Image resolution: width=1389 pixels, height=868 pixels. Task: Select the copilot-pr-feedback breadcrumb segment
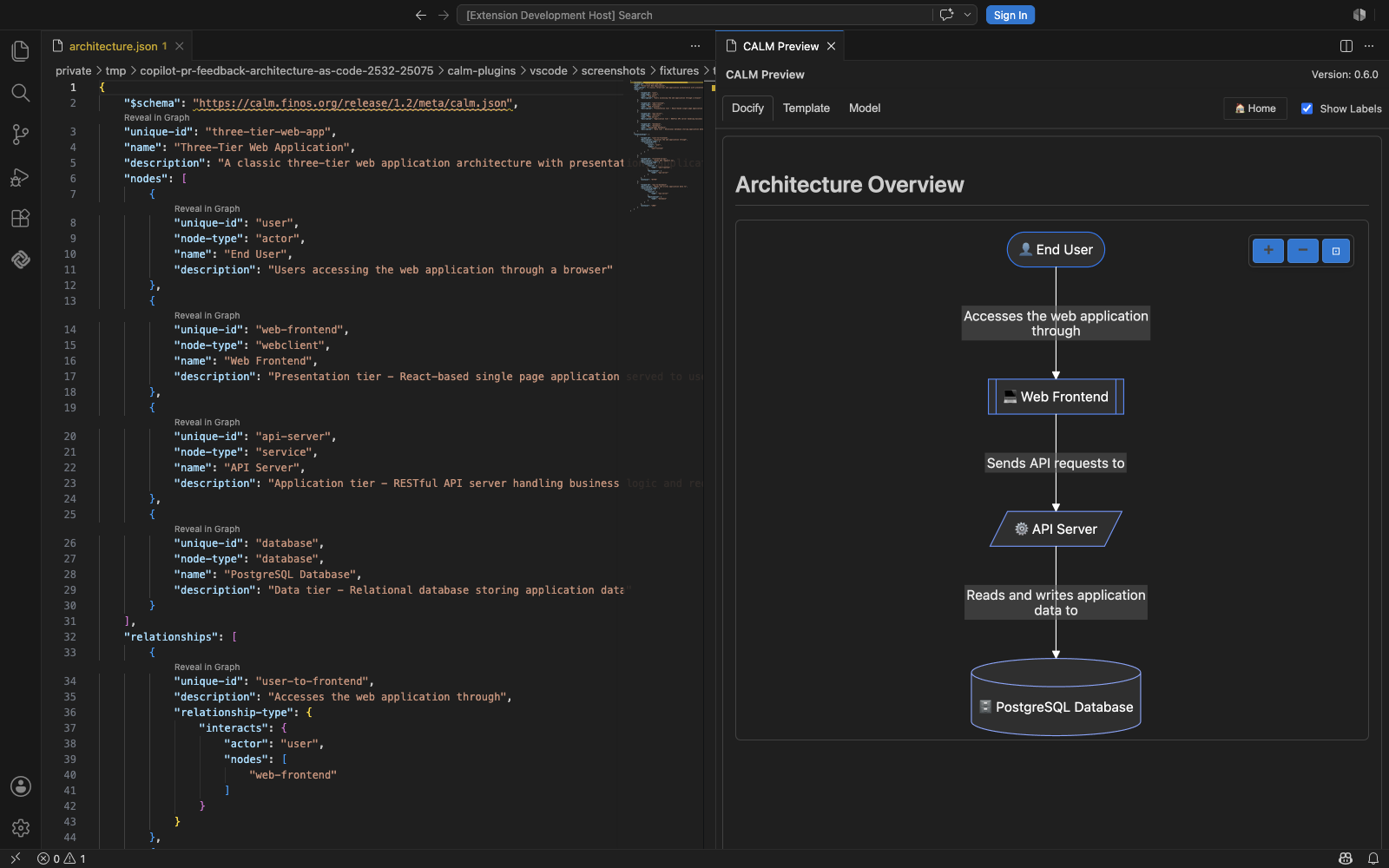[x=286, y=71]
